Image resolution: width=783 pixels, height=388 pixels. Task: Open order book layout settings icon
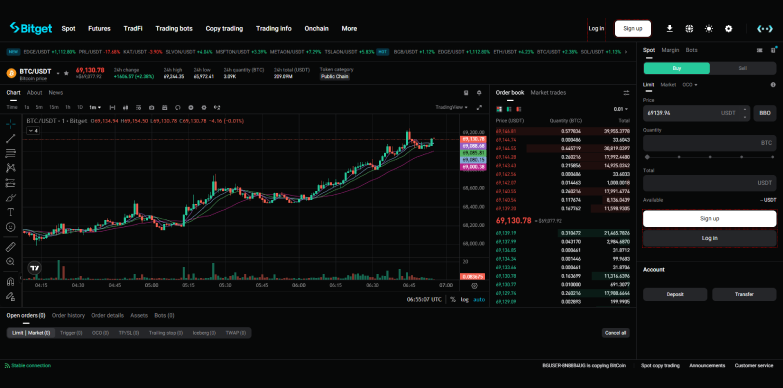[626, 93]
